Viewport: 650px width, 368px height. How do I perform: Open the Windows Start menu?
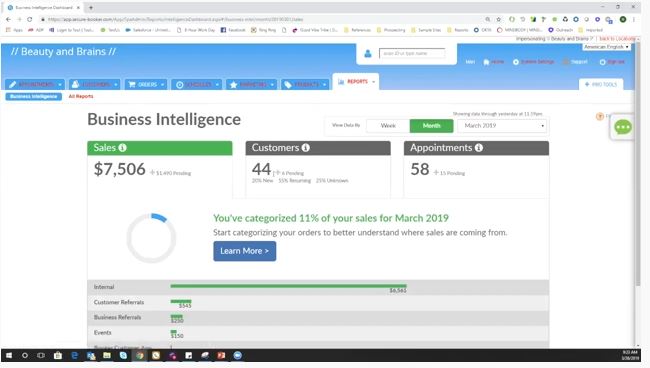9,356
